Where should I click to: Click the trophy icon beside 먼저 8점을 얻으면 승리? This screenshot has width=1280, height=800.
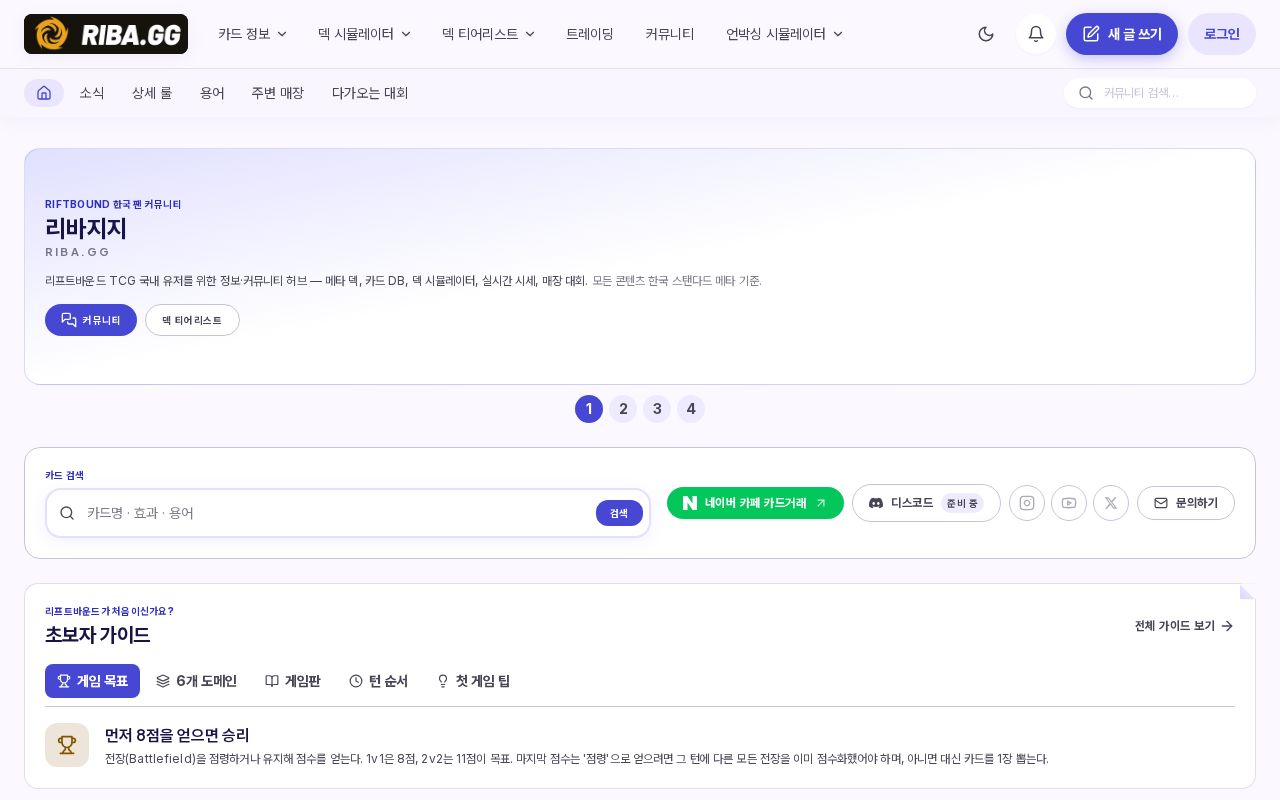67,745
